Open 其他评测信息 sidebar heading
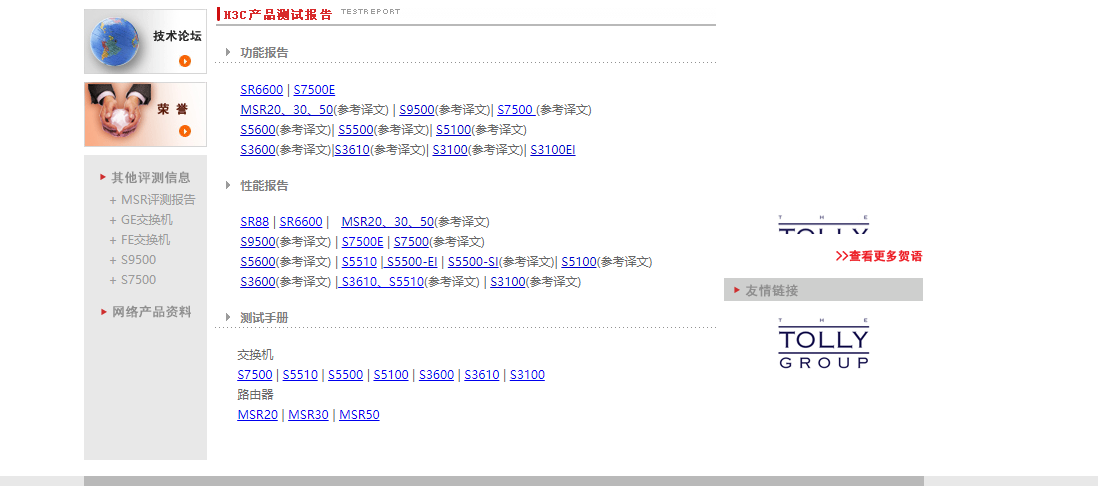This screenshot has height=486, width=1098. pos(151,177)
